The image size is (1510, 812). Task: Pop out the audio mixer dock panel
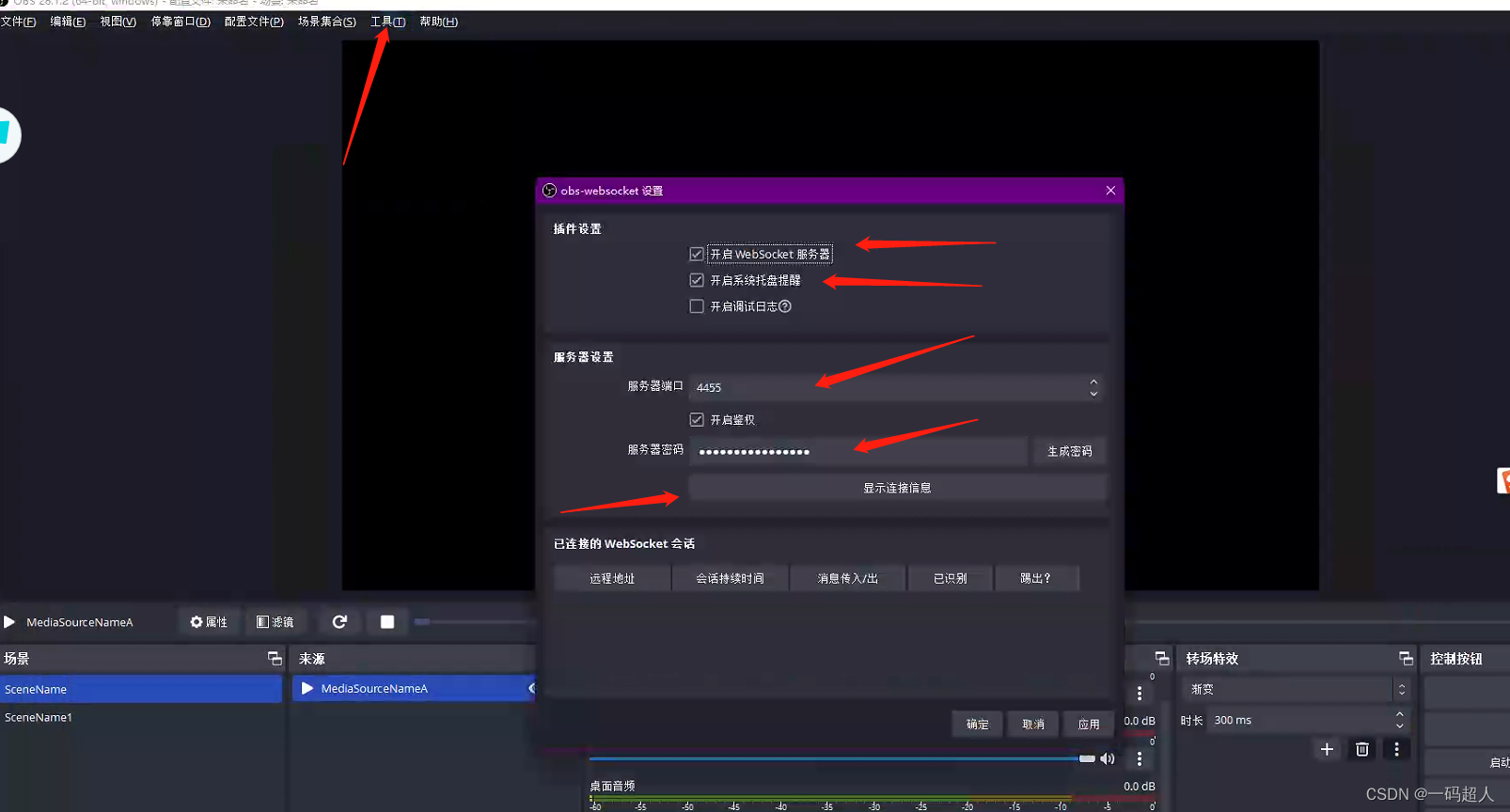click(1162, 658)
